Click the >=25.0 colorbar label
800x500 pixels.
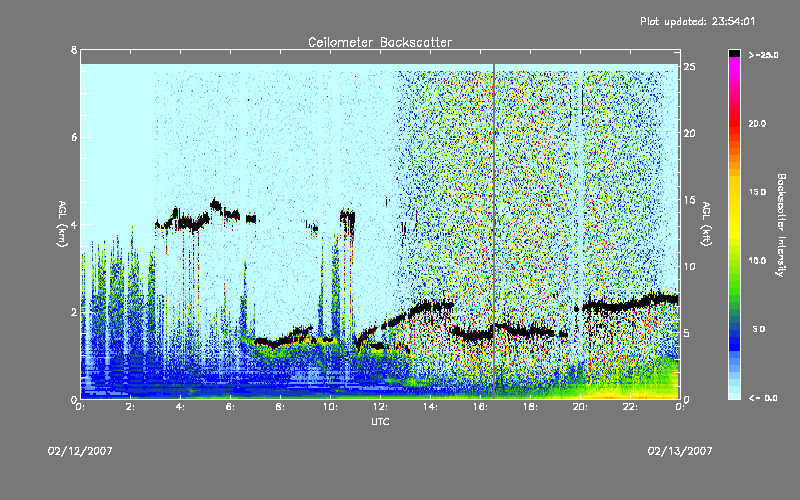click(763, 55)
